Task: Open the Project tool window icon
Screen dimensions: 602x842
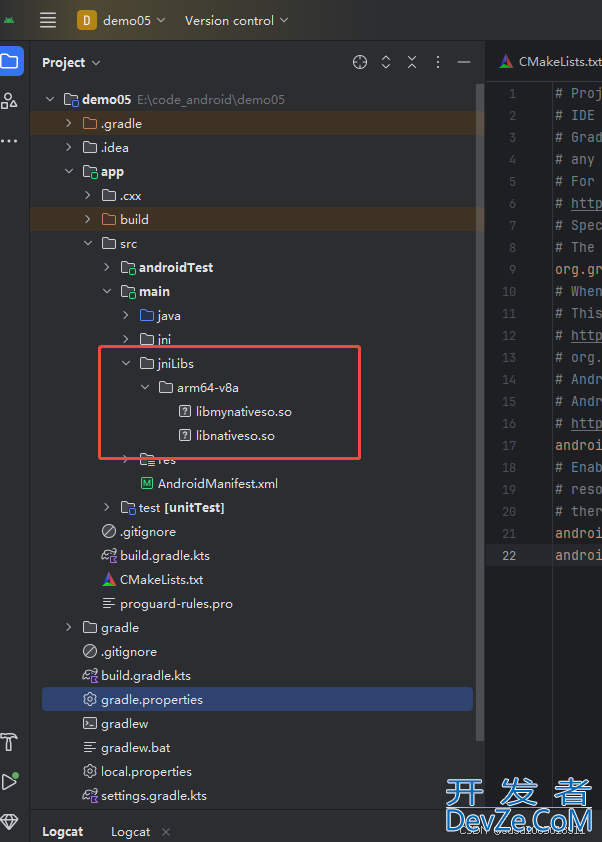Action: pyautogui.click(x=10, y=61)
